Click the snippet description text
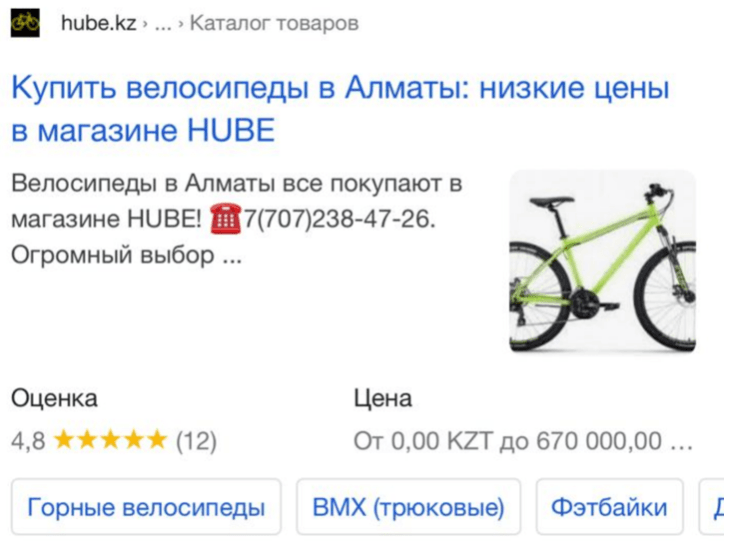The width and height of the screenshot is (756, 542). (236, 219)
